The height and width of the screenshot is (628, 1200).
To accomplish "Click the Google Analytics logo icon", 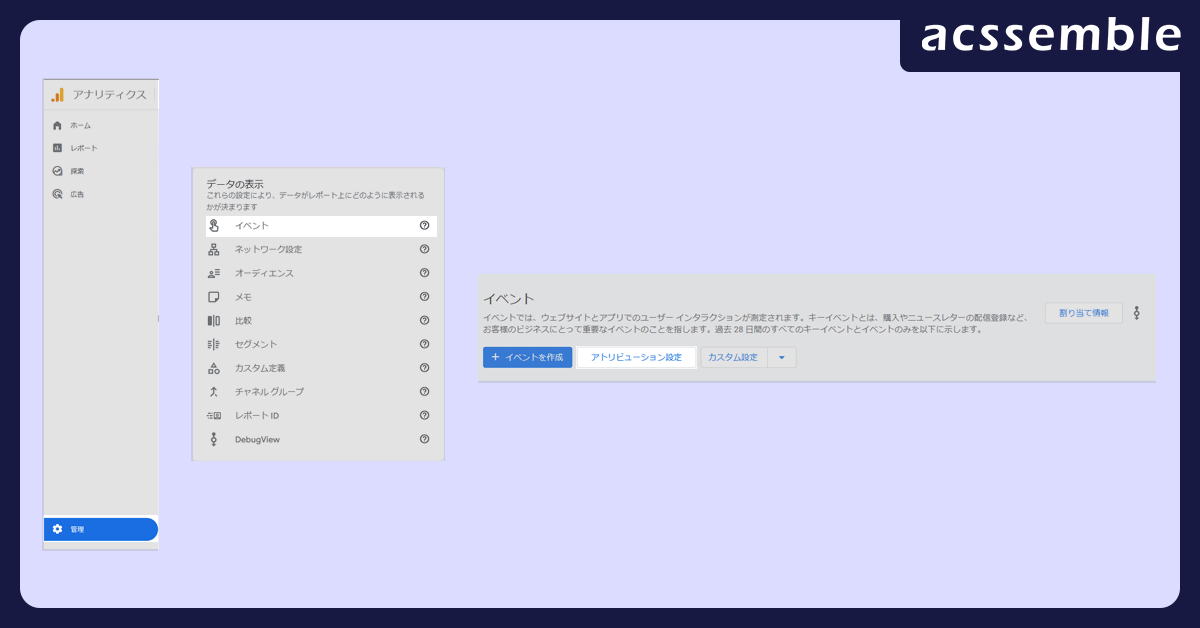I will coord(58,95).
